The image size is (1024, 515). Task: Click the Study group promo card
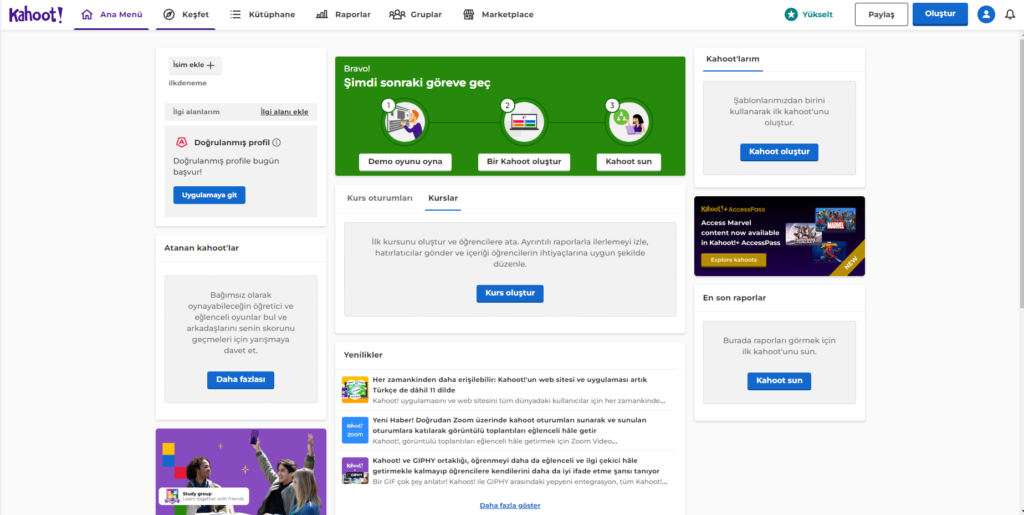pos(240,472)
